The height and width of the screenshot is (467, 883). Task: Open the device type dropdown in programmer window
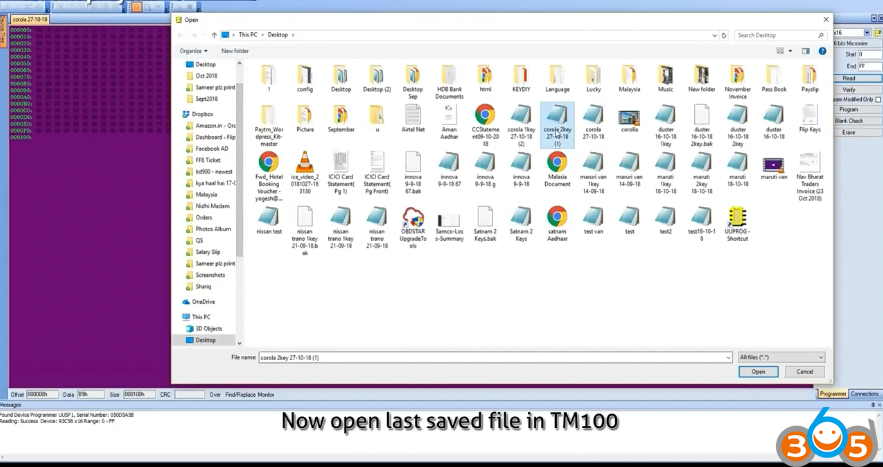point(867,33)
